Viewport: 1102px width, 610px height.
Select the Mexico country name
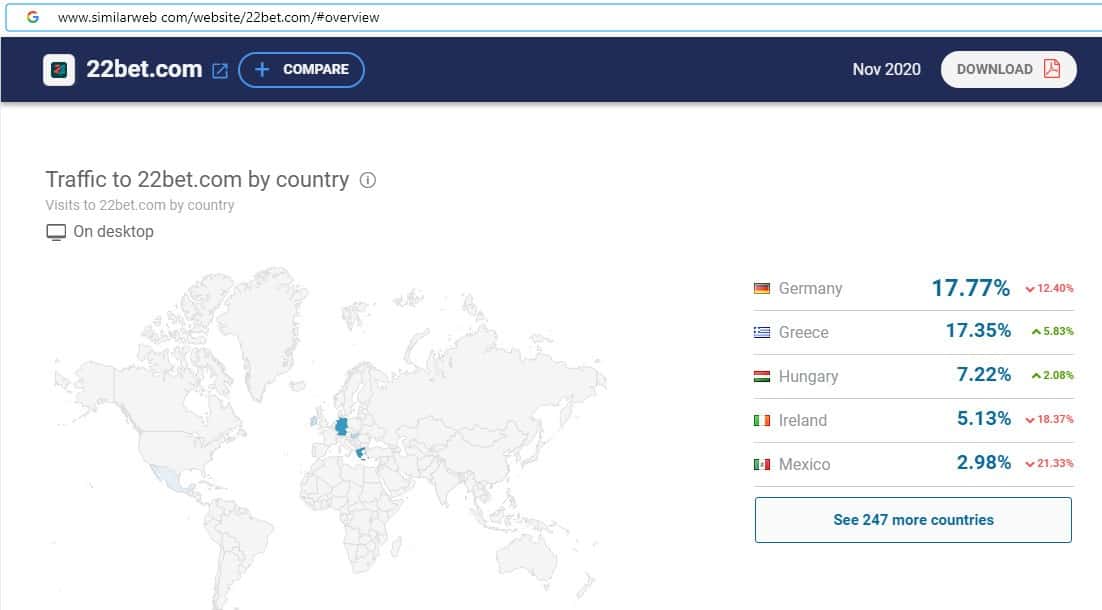(x=804, y=465)
